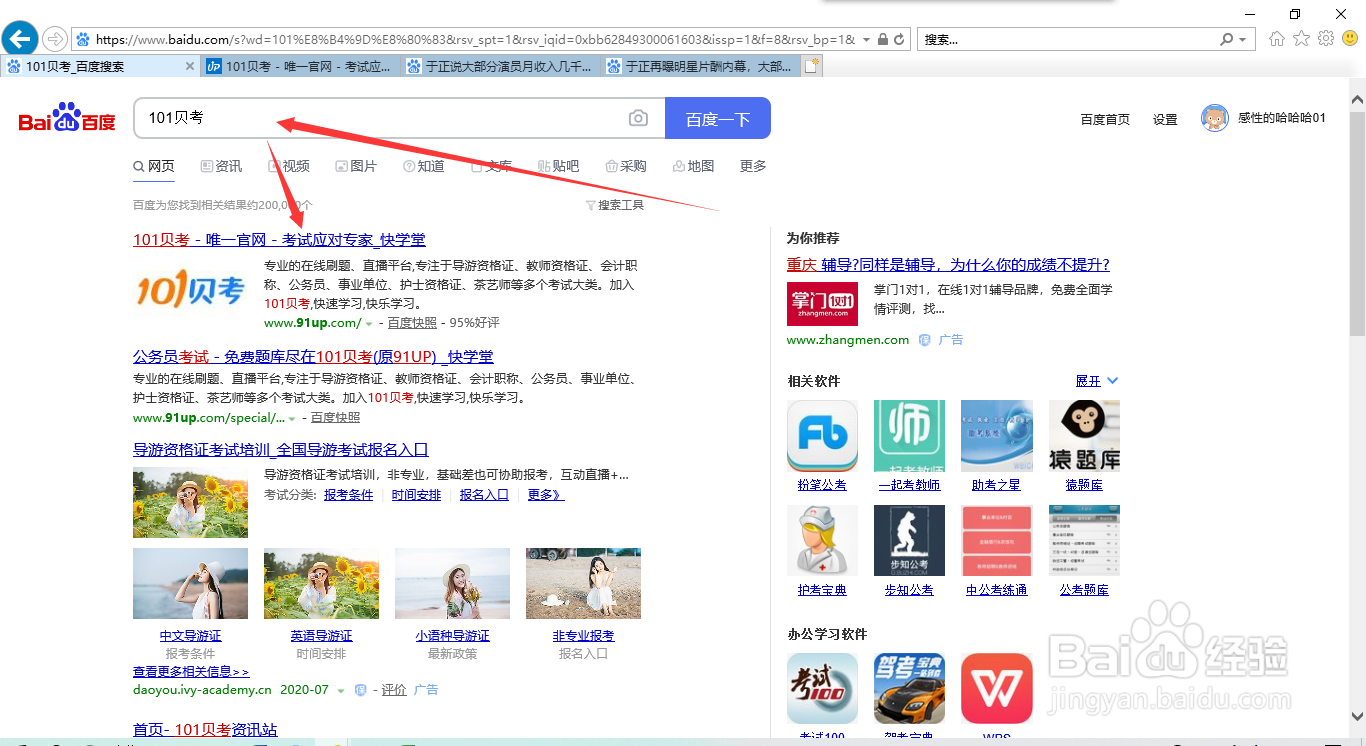The width and height of the screenshot is (1366, 746).
Task: Switch to 于正再曝明星片酬内幕 tab
Action: pos(700,66)
